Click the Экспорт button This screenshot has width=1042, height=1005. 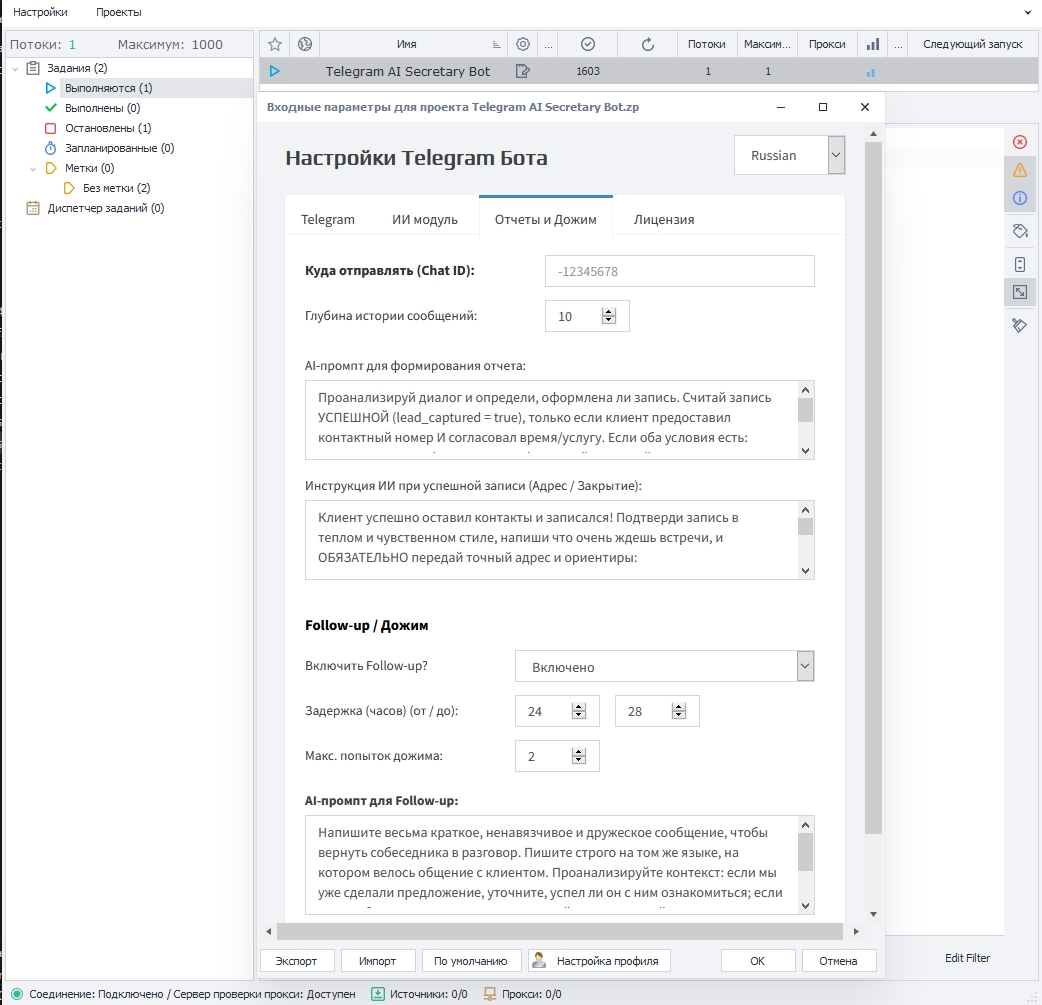pyautogui.click(x=296, y=960)
